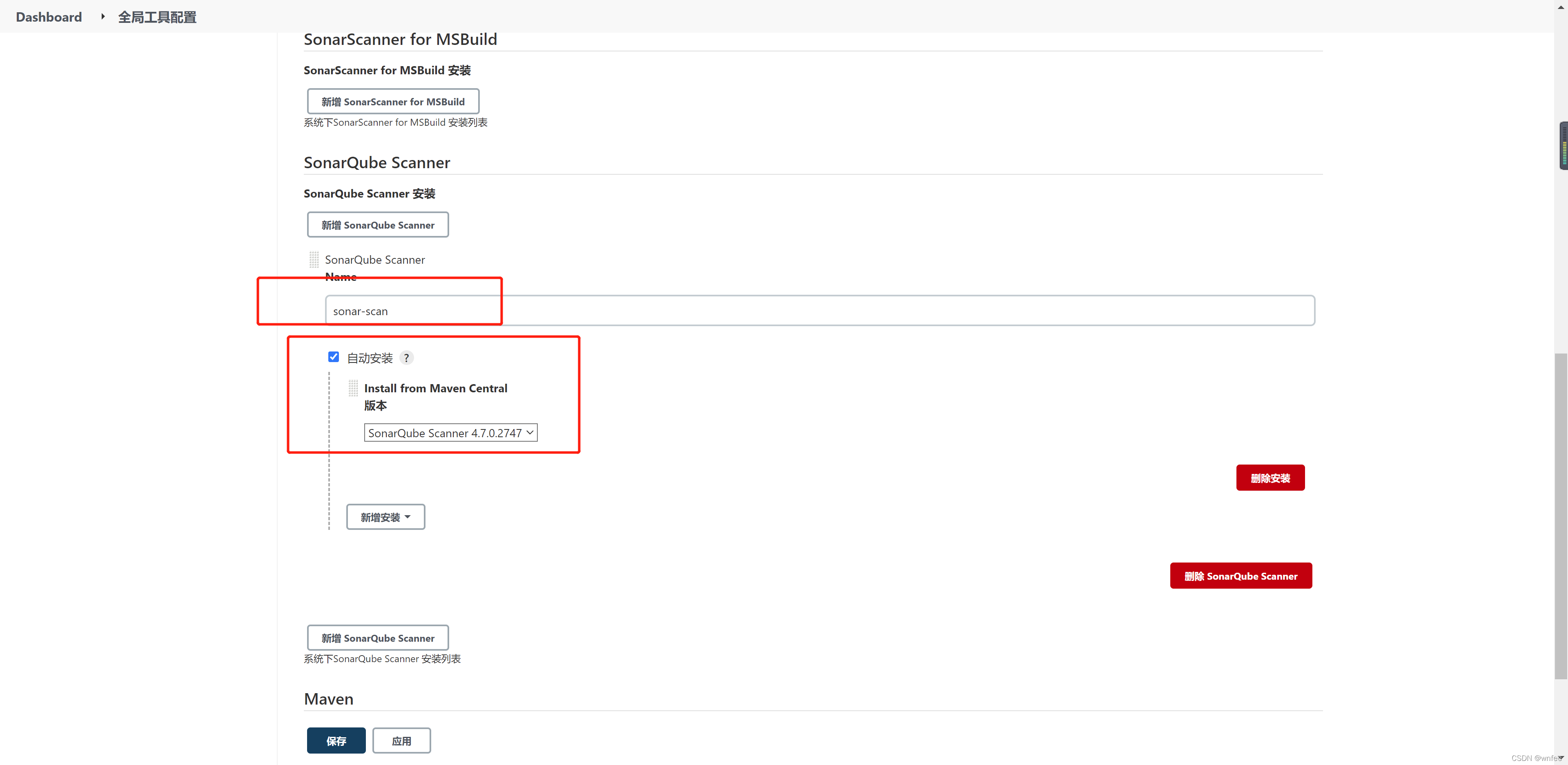
Task: Open Dashboard breadcrumb link
Action: click(49, 17)
